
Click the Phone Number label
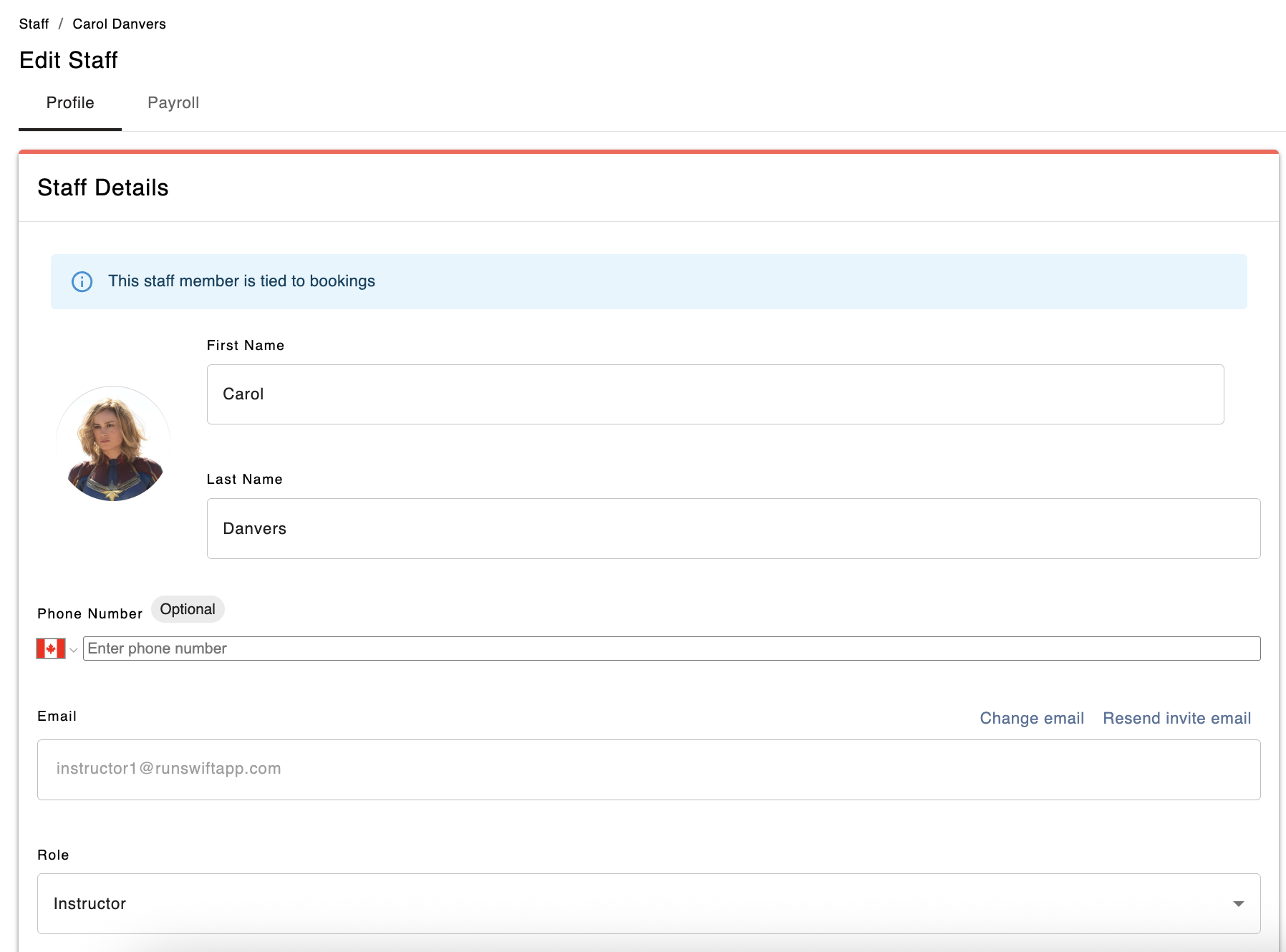pyautogui.click(x=90, y=613)
